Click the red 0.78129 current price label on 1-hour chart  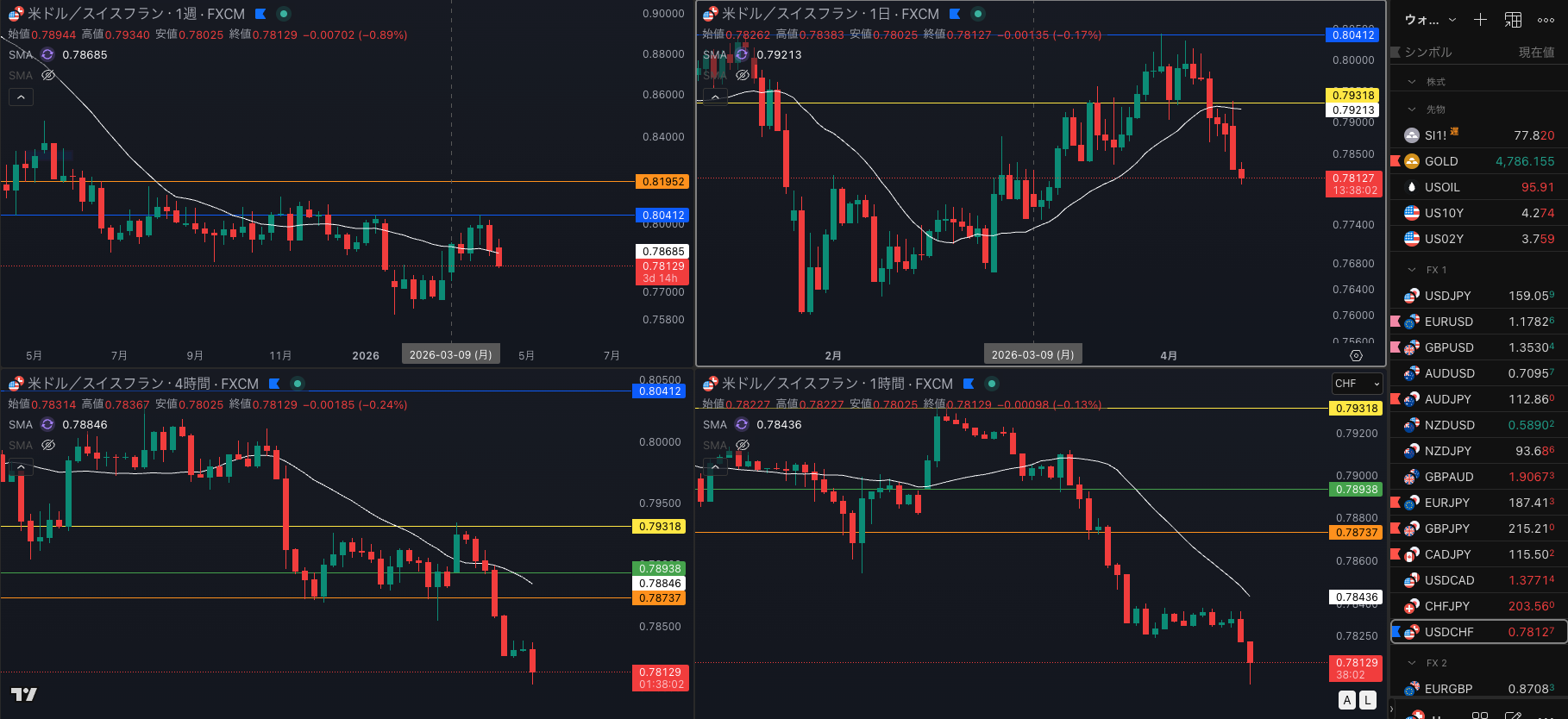pyautogui.click(x=1356, y=668)
